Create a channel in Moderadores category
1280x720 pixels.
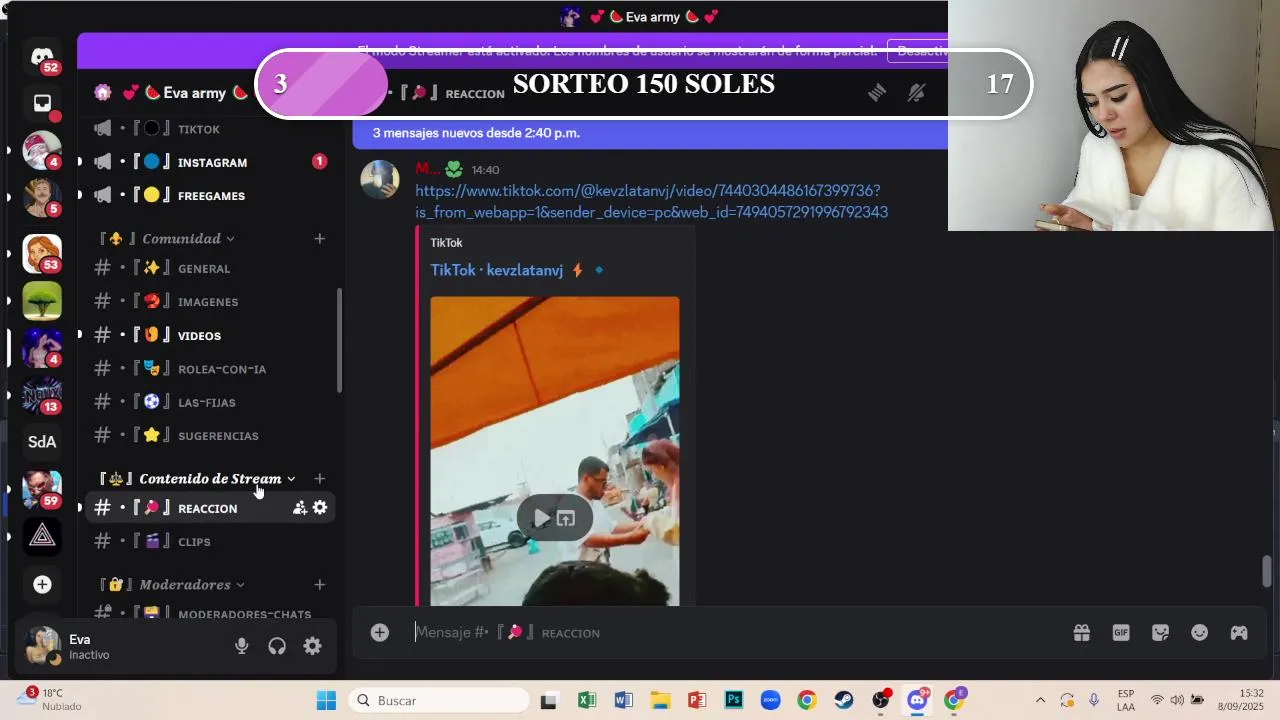(320, 585)
